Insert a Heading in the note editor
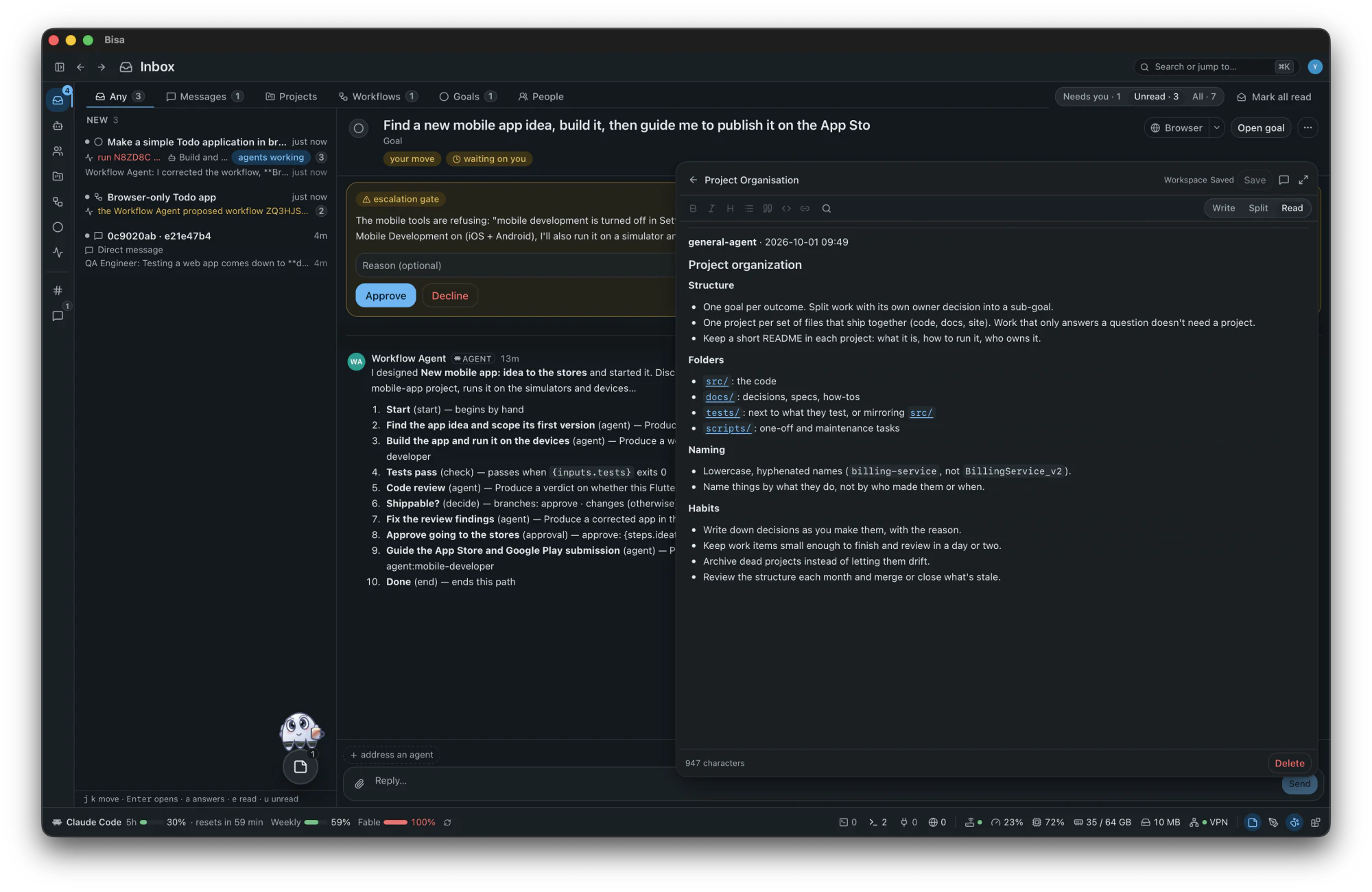Image resolution: width=1372 pixels, height=892 pixels. pos(730,209)
